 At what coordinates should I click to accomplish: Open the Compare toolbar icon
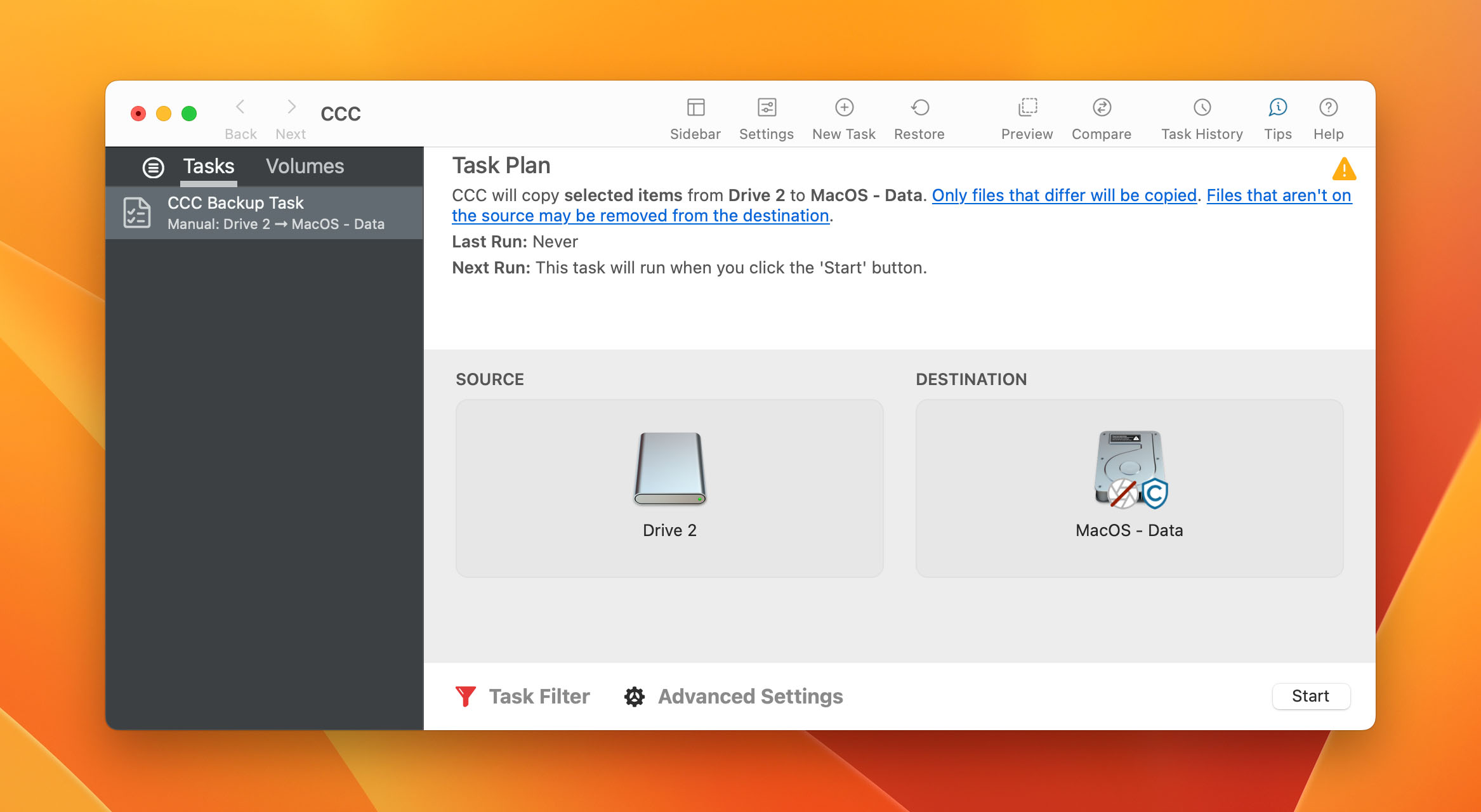(x=1102, y=108)
